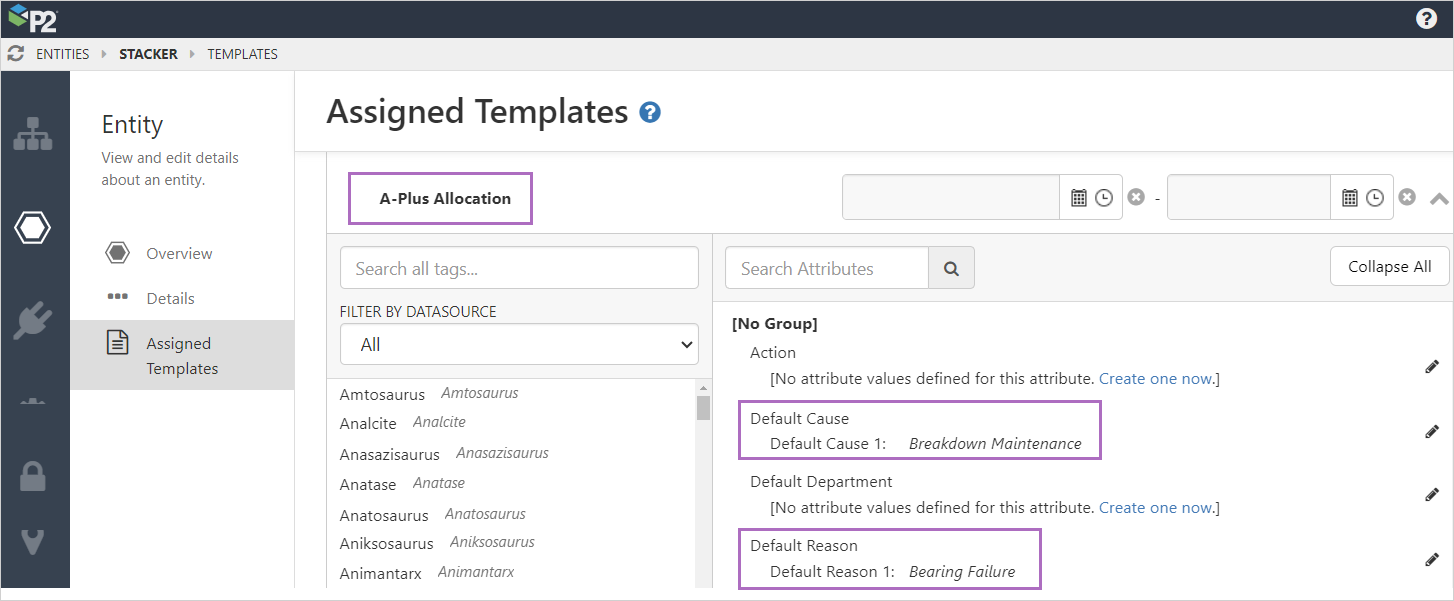Go to the Overview section
Image resolution: width=1454 pixels, height=601 pixels.
coord(179,254)
